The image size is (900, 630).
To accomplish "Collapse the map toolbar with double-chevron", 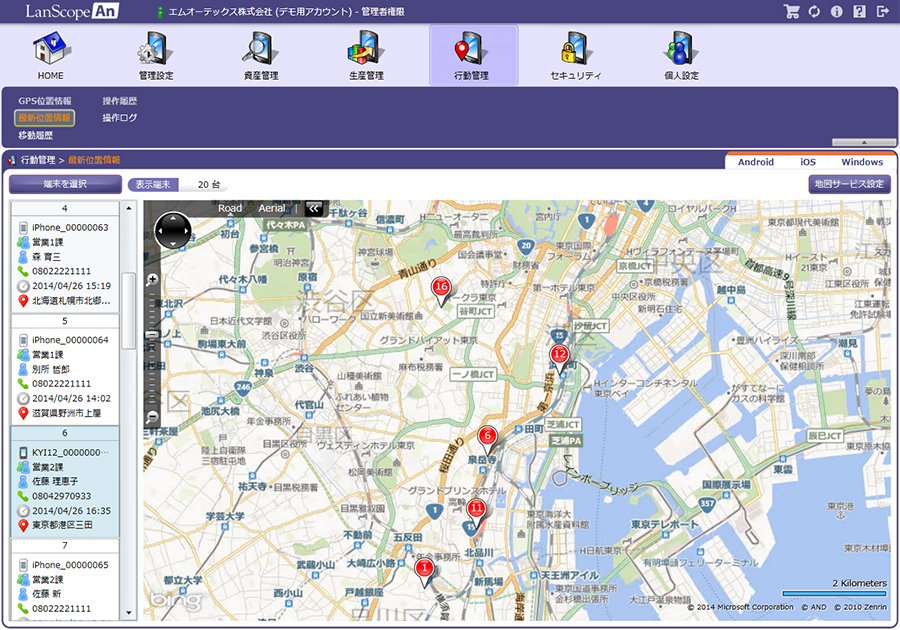I will click(x=313, y=208).
